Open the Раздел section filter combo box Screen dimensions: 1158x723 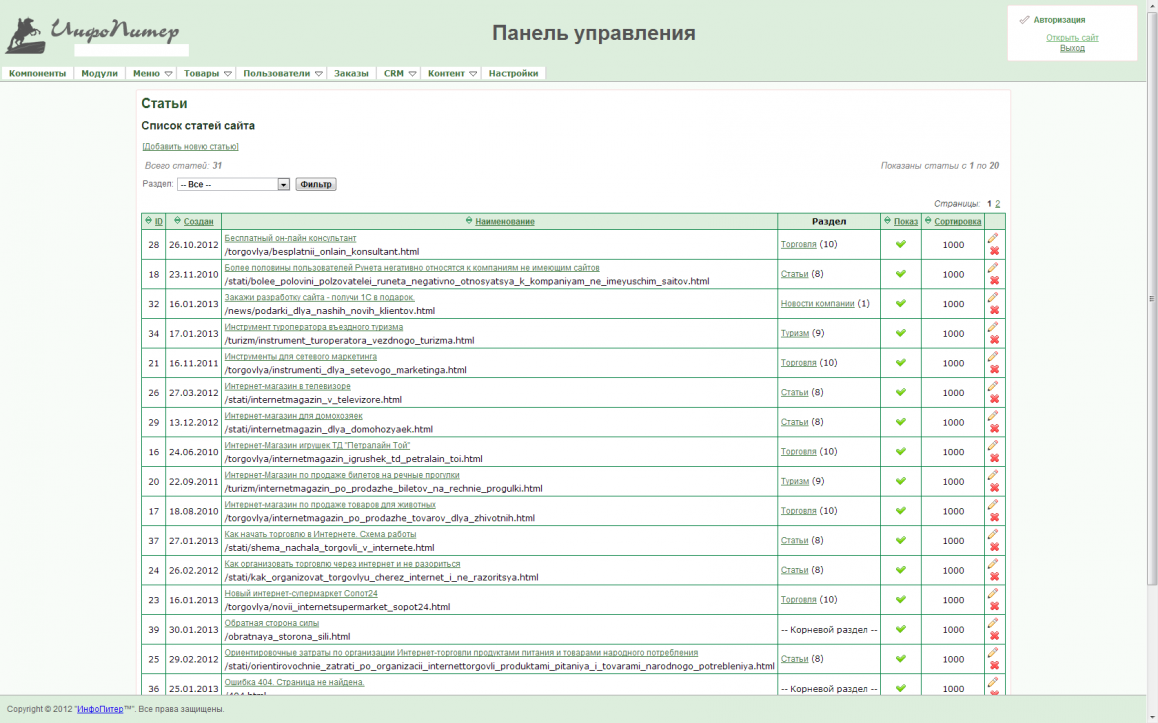233,185
